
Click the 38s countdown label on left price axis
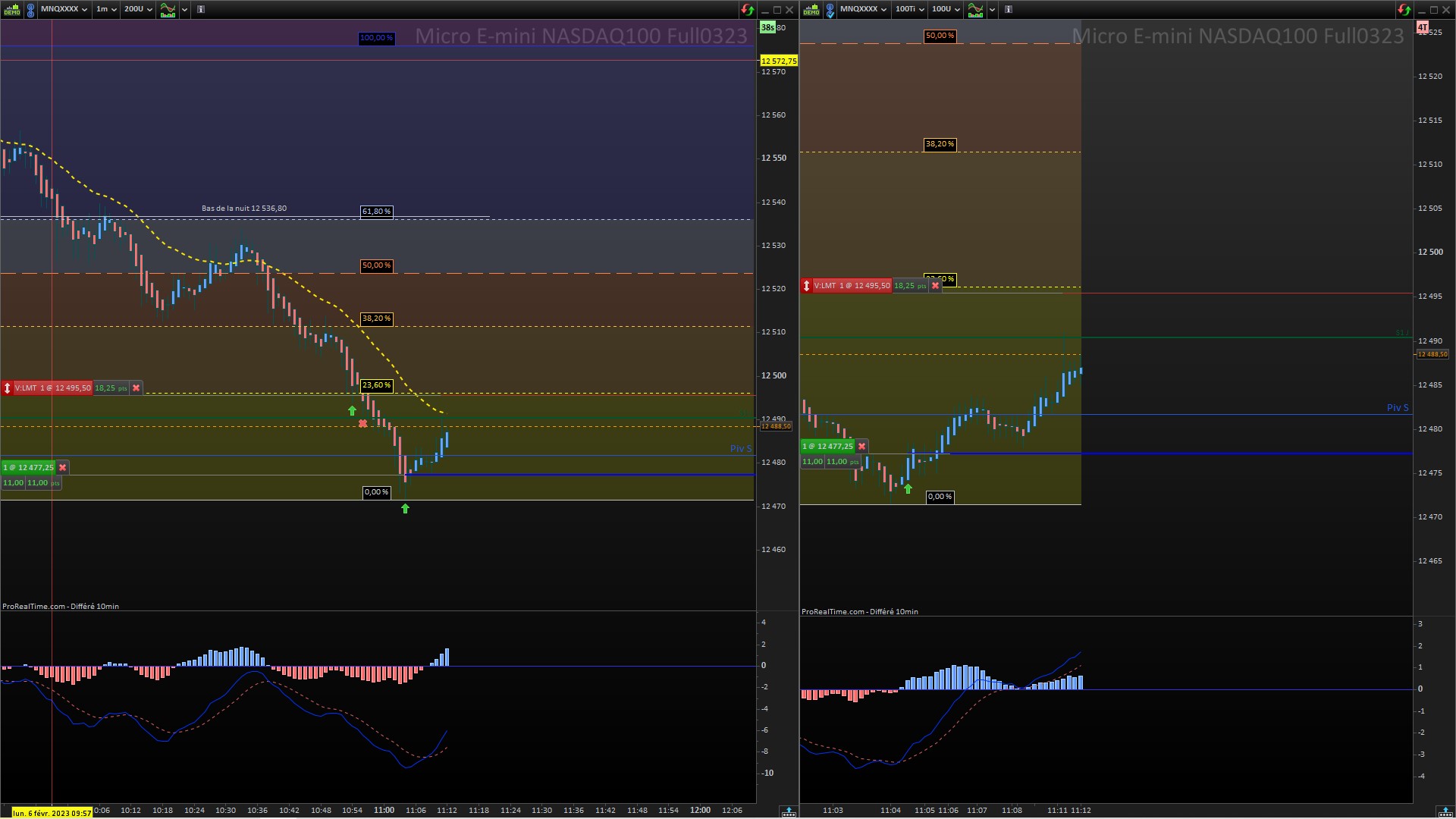tap(767, 28)
